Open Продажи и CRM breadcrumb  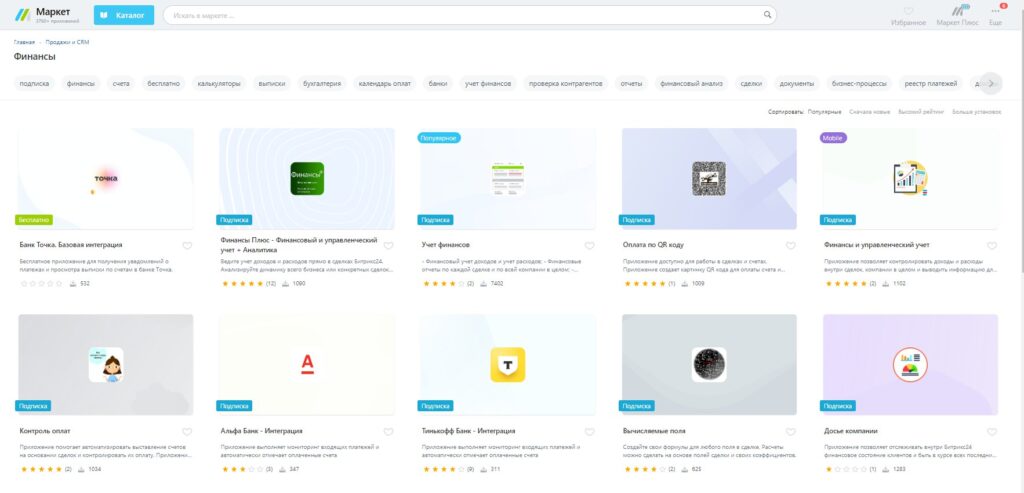click(67, 42)
